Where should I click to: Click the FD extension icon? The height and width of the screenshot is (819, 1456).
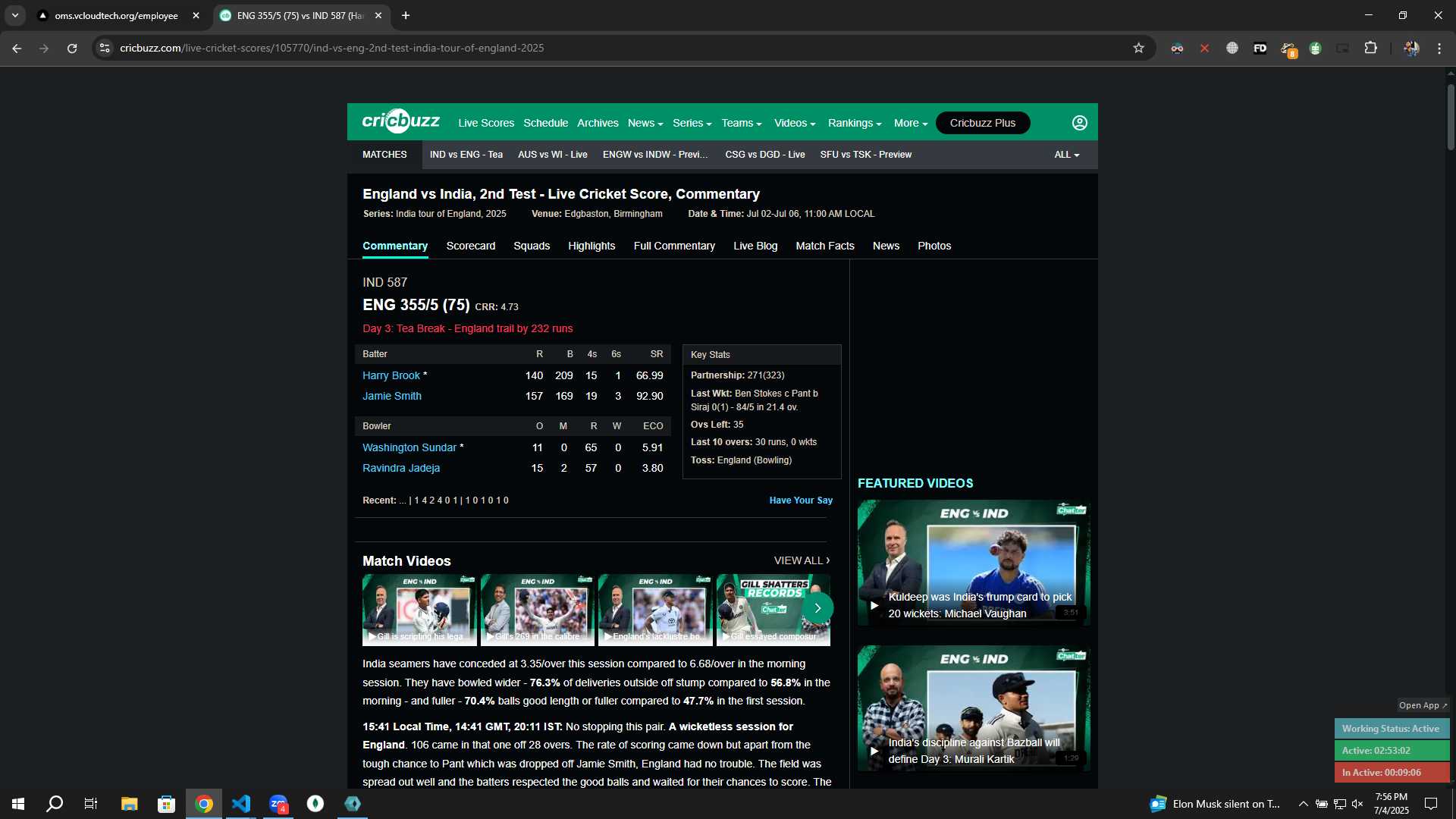[x=1260, y=48]
